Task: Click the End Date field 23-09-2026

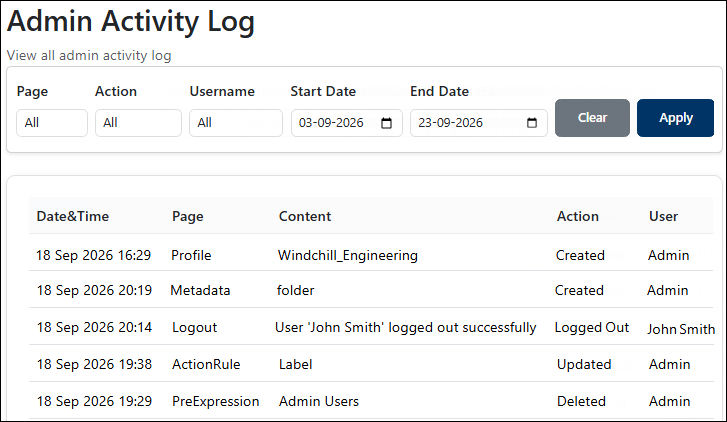Action: (x=478, y=123)
